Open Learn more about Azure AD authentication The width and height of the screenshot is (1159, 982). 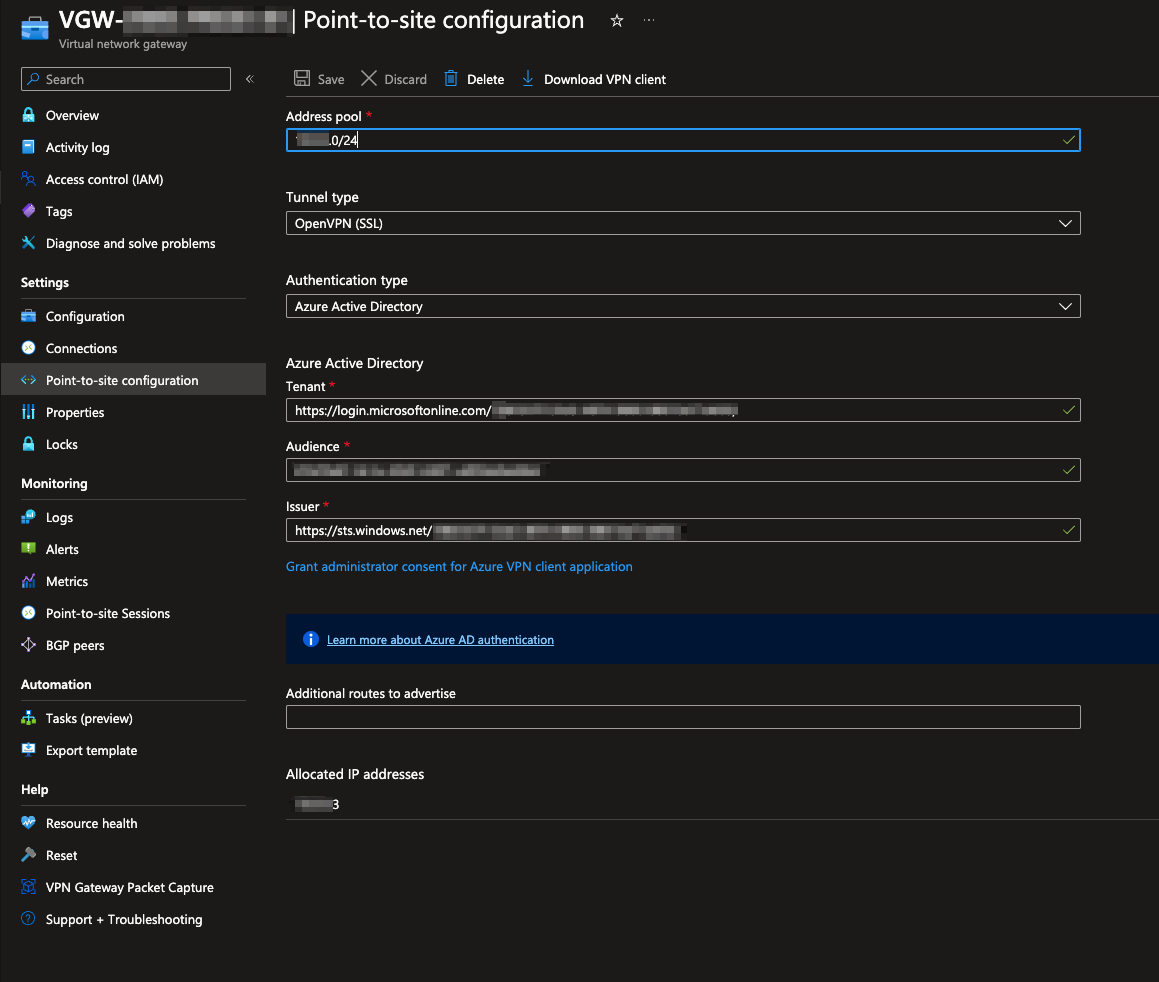(440, 639)
